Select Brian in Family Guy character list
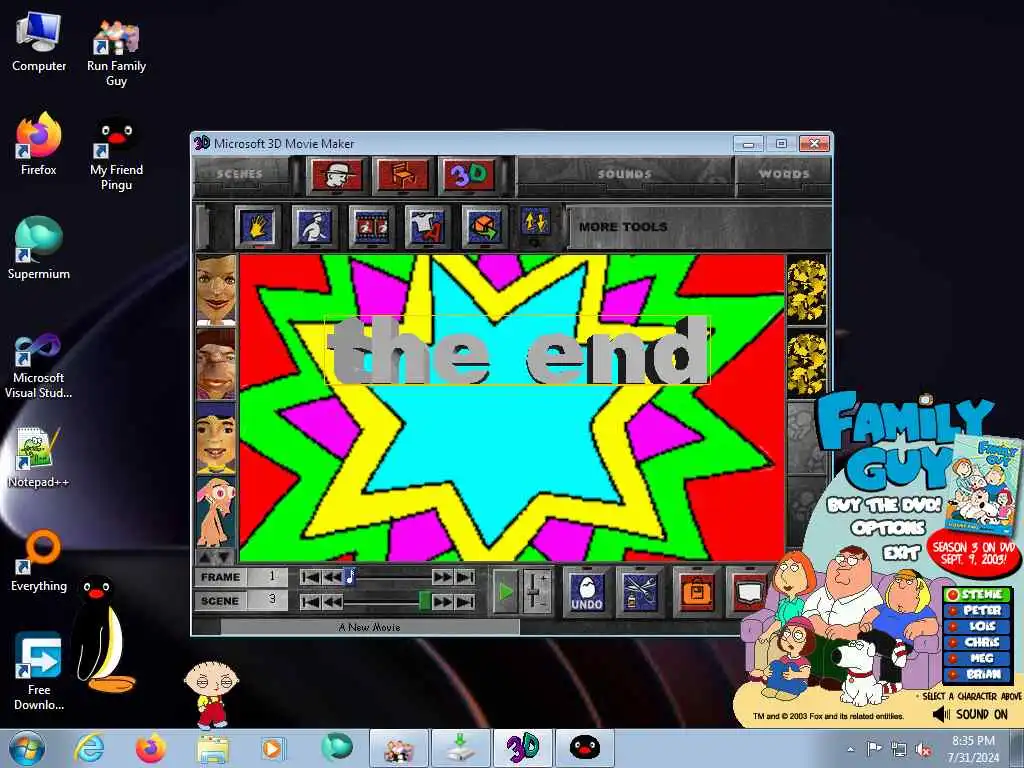The image size is (1024, 768). [978, 674]
